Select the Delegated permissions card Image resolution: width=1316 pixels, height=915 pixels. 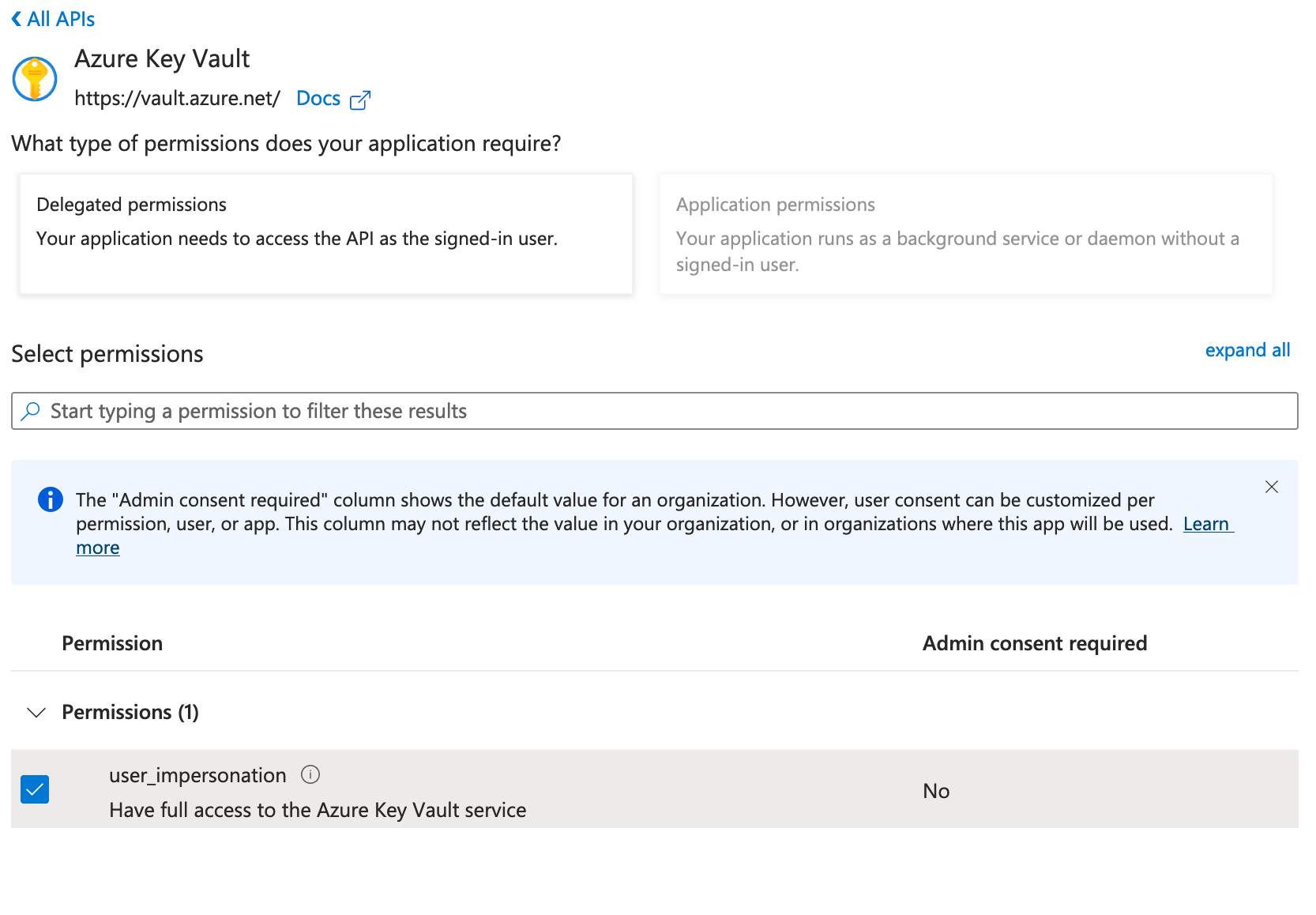point(326,234)
